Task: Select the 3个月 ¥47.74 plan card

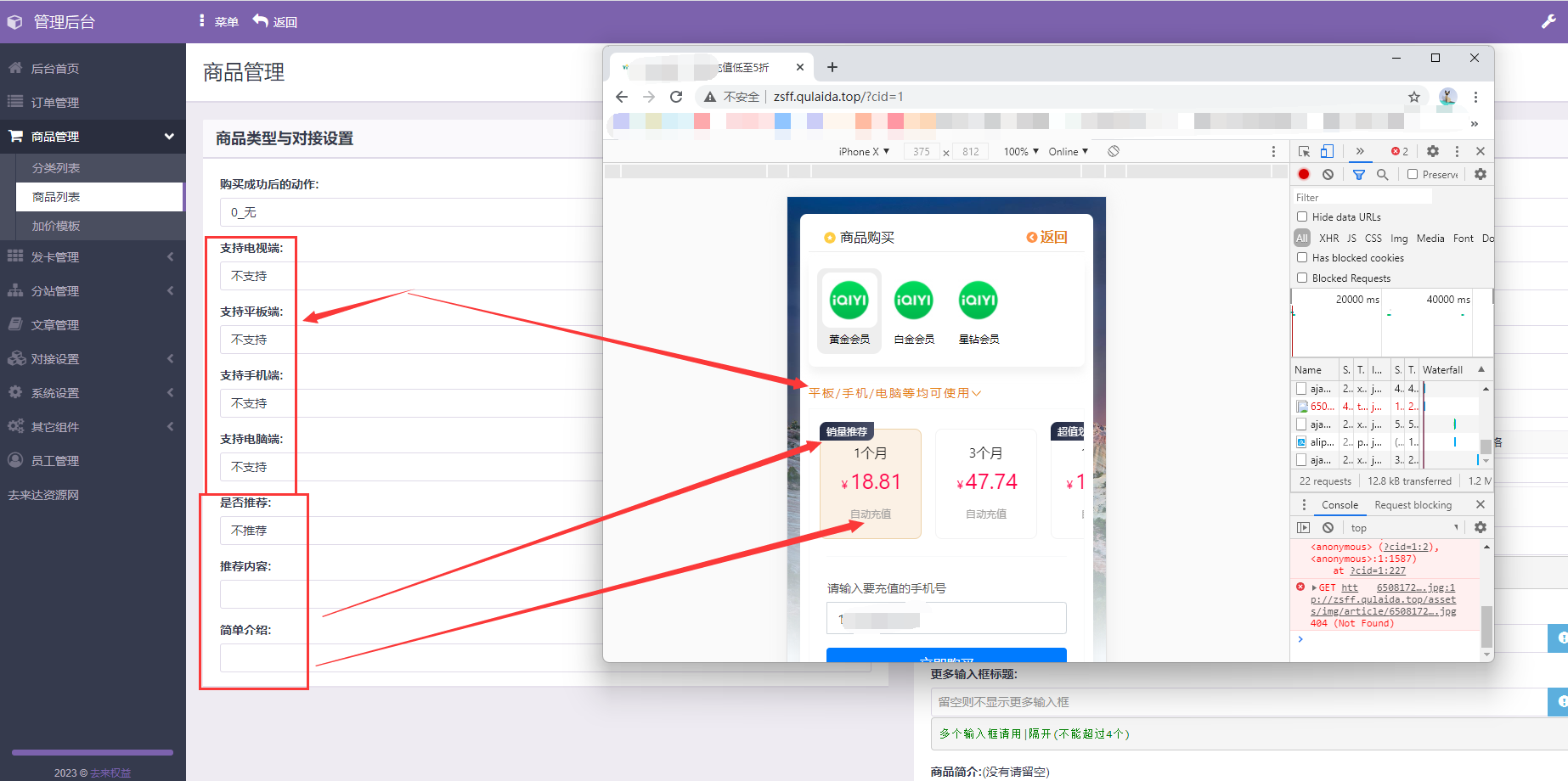Action: 985,483
